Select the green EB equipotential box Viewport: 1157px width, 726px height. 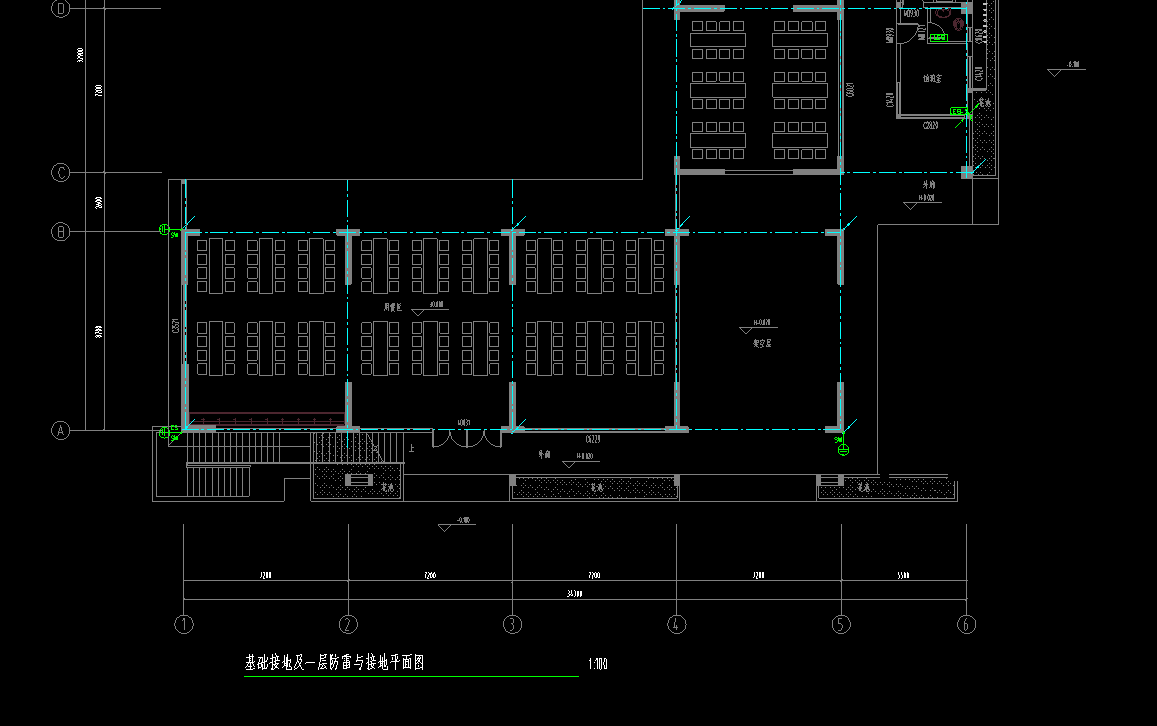[956, 112]
